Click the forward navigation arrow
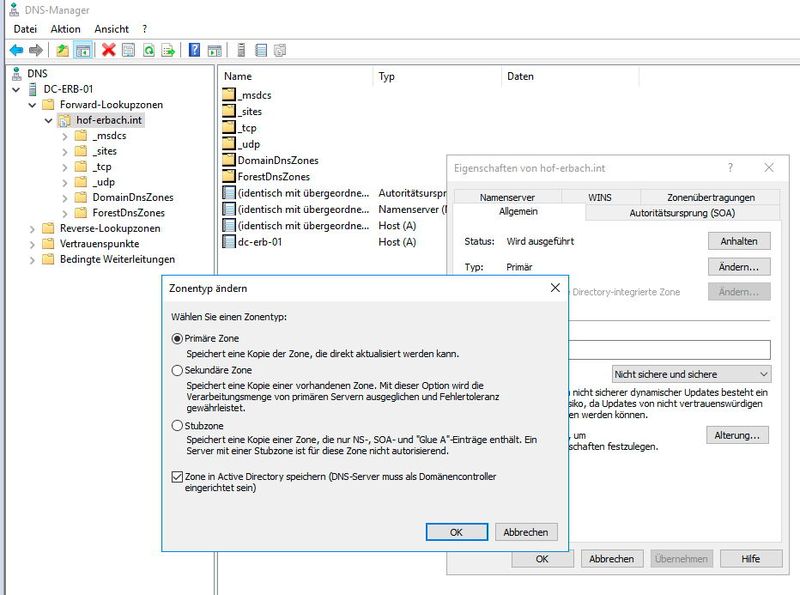This screenshot has width=800, height=595. pyautogui.click(x=37, y=48)
